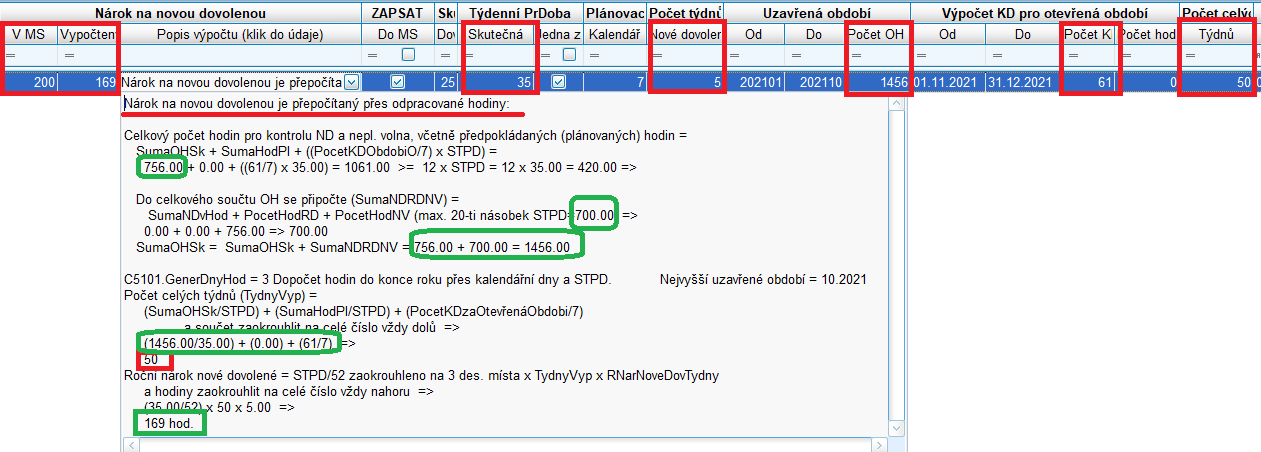Sort by the Skutečná column header
Screen dimensions: 1261x452
pyautogui.click(x=498, y=35)
